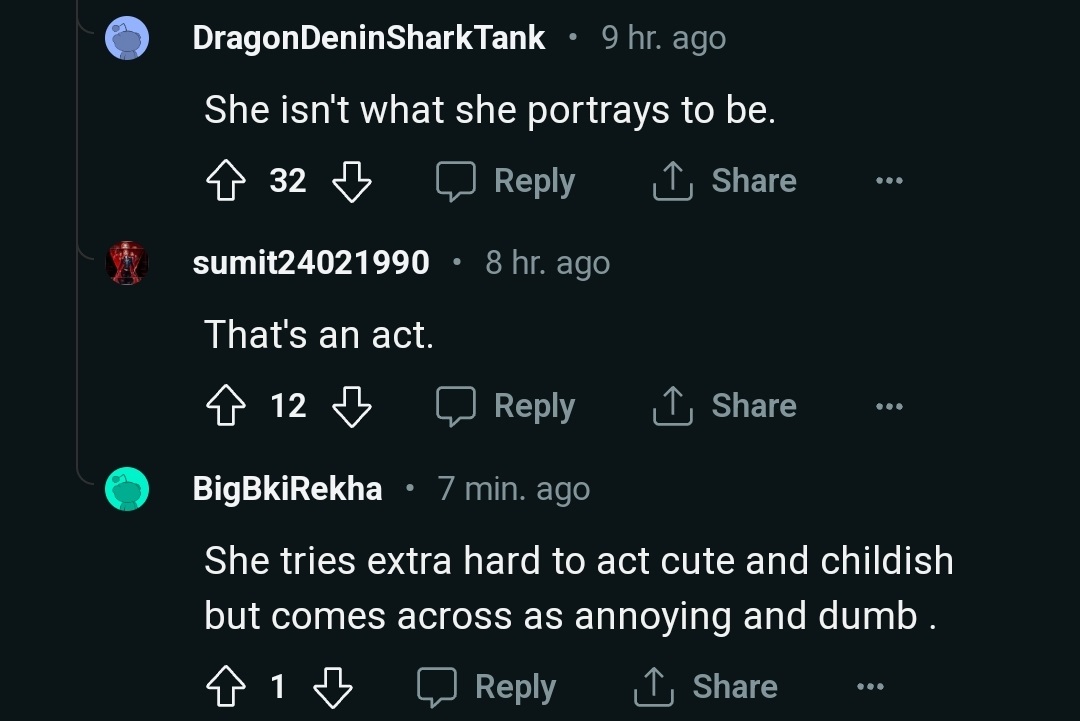The height and width of the screenshot is (721, 1080).
Task: Share BigBkiRekha's comment
Action: pos(706,687)
